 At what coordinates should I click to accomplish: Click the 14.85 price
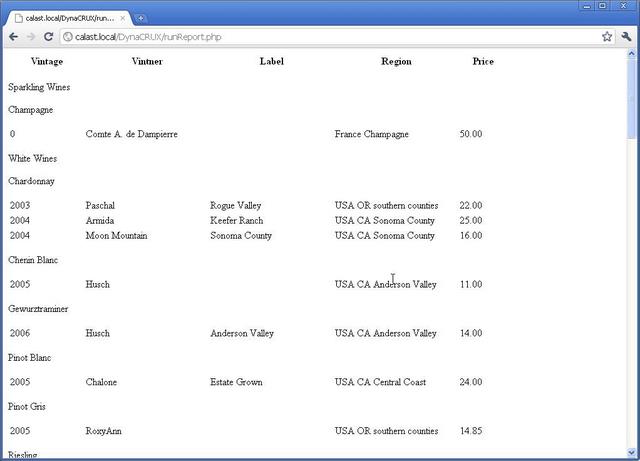tap(471, 431)
